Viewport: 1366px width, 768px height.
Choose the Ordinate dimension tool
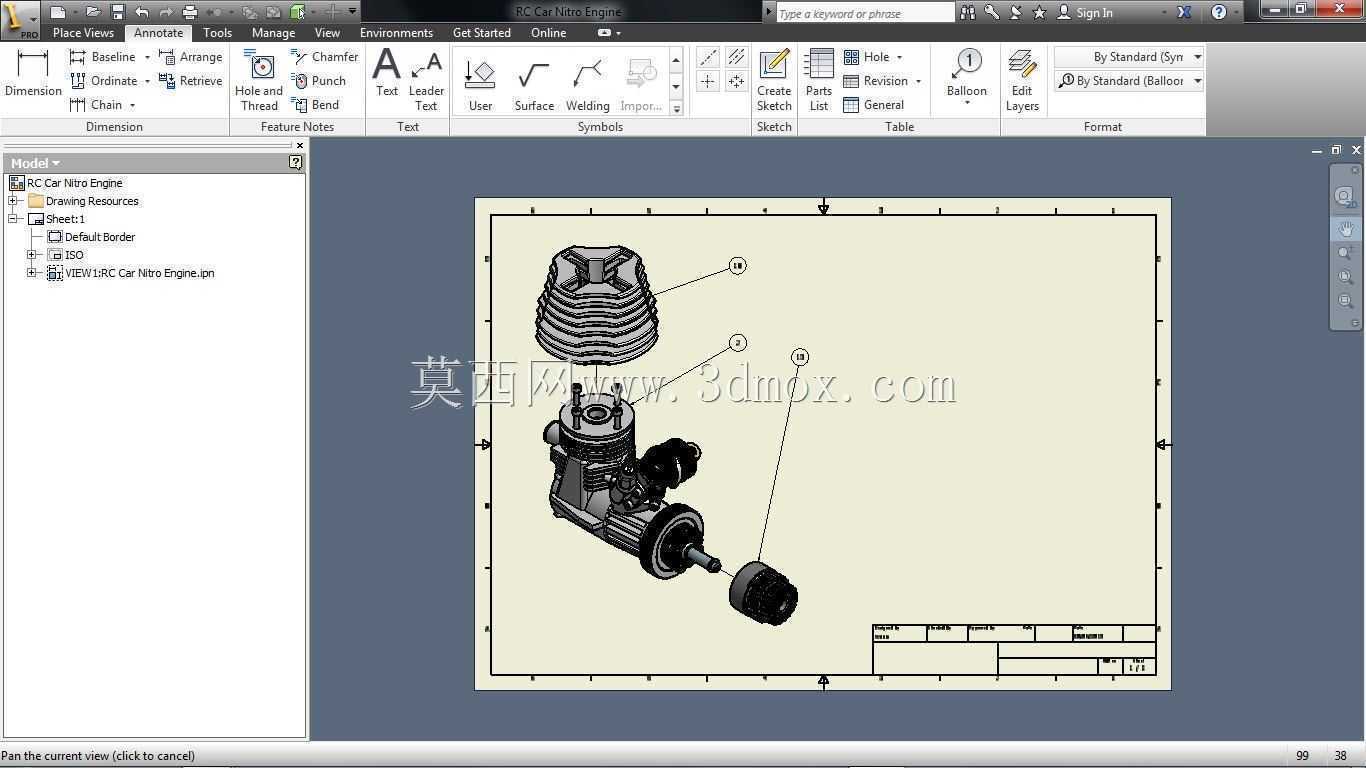[103, 81]
